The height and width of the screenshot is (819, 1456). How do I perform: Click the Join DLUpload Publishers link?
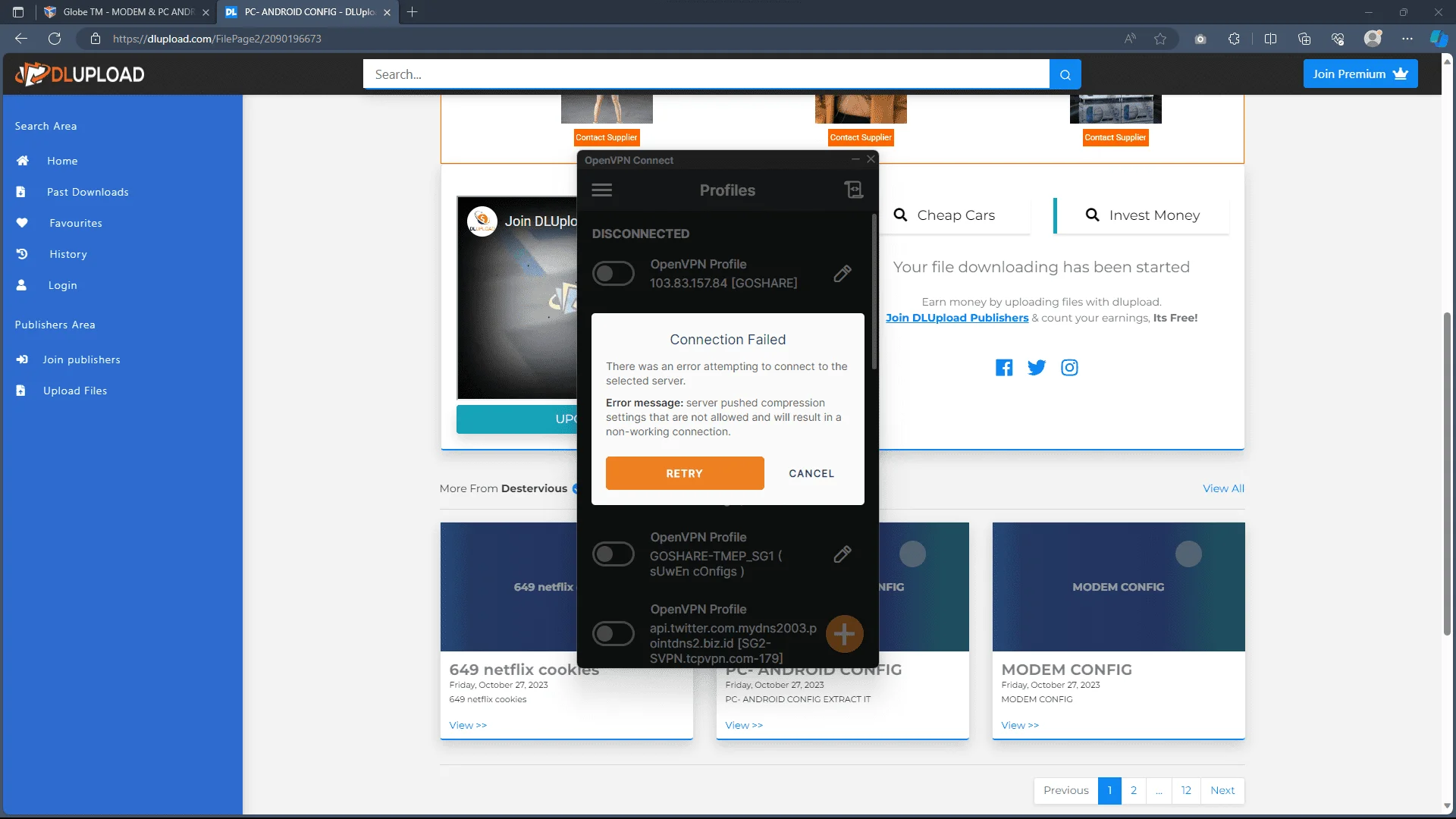tap(957, 318)
